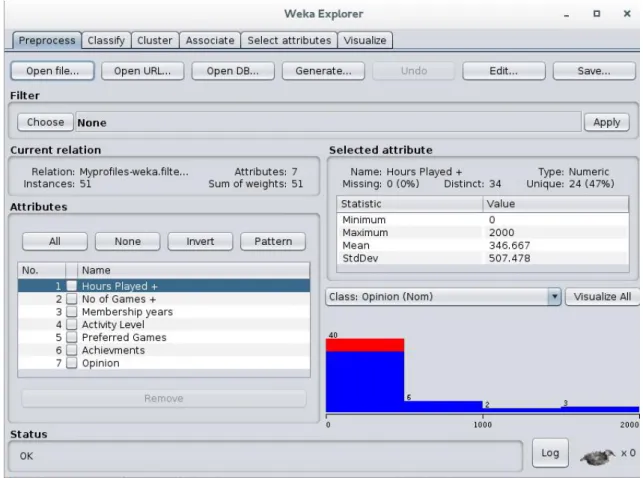Tick the Hours Played + checkbox
The width and height of the screenshot is (643, 478).
pos(72,286)
